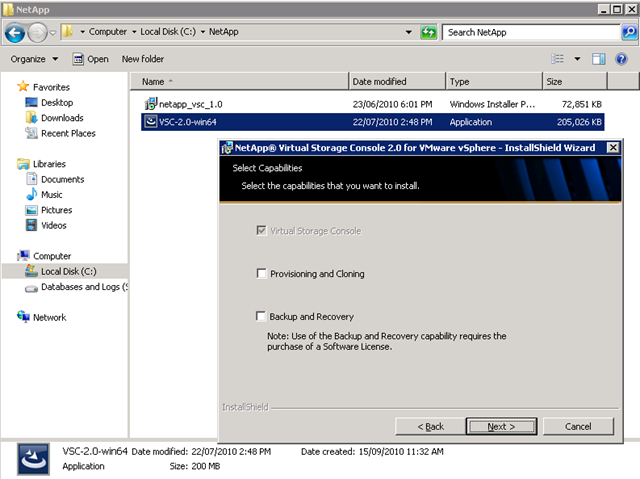Toggle the preview pane icon
Viewport: 640px width, 479px height.
(x=598, y=59)
